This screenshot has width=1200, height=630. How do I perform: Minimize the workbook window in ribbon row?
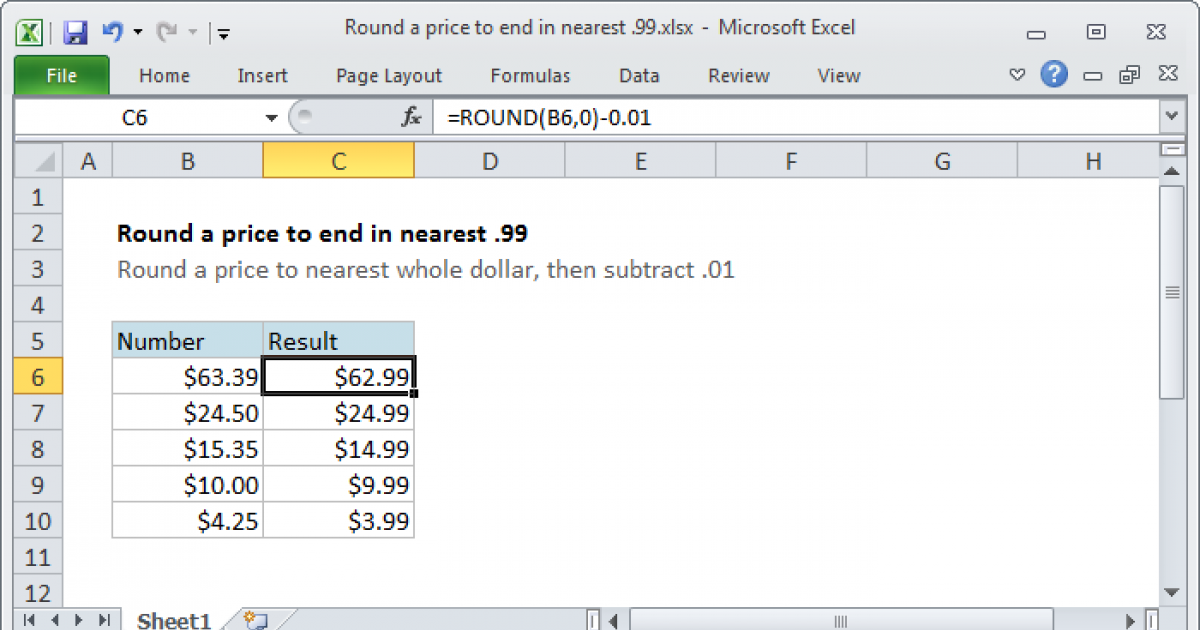[1093, 76]
